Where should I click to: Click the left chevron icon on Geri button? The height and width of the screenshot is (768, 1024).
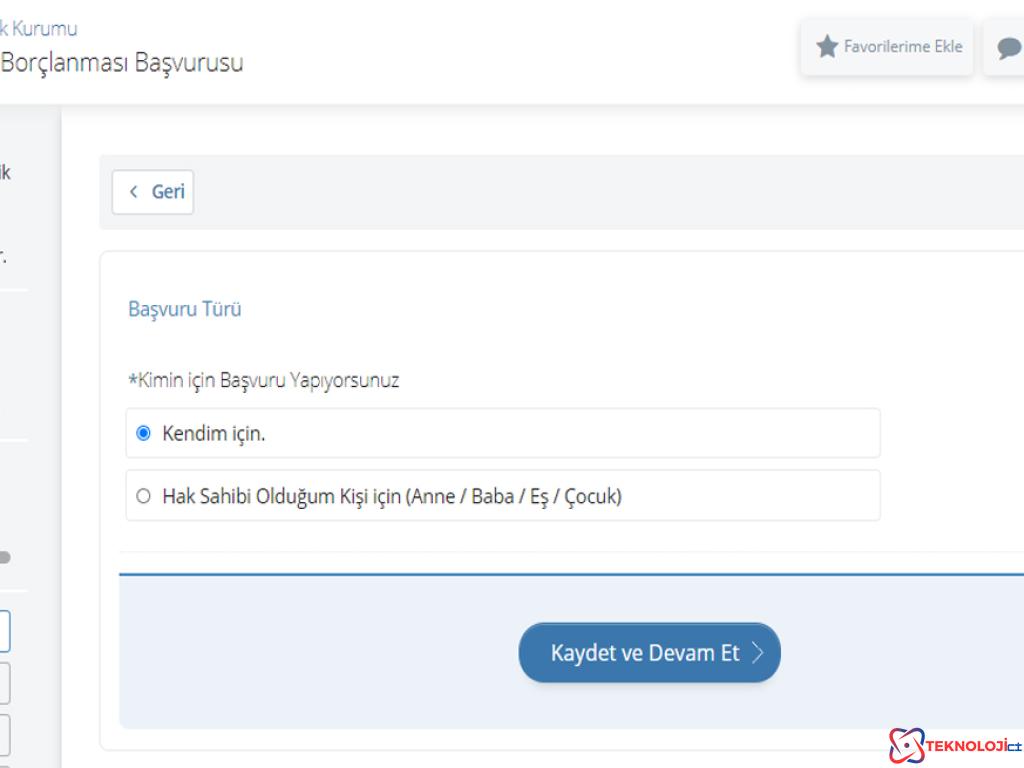135,191
